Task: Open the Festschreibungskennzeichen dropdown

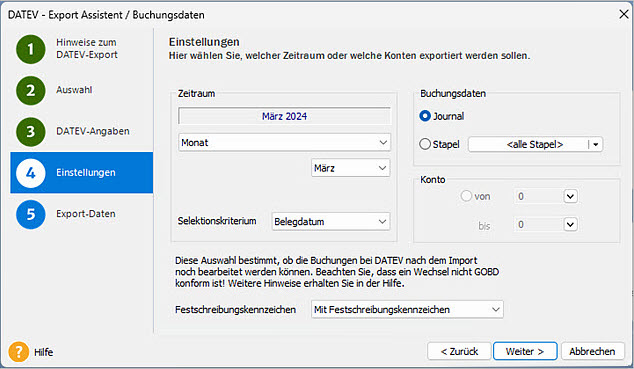Action: 407,310
